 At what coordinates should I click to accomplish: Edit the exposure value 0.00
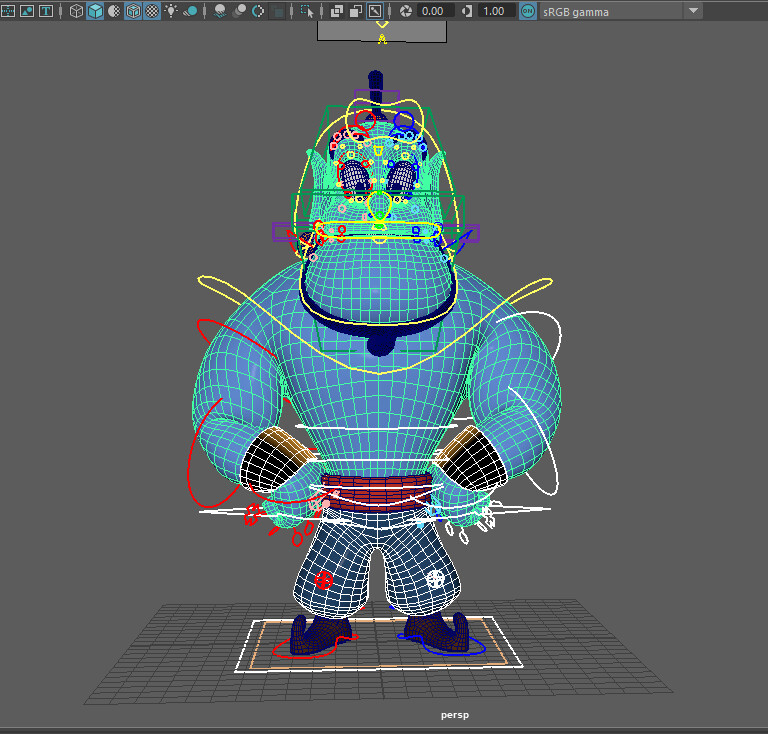(435, 11)
